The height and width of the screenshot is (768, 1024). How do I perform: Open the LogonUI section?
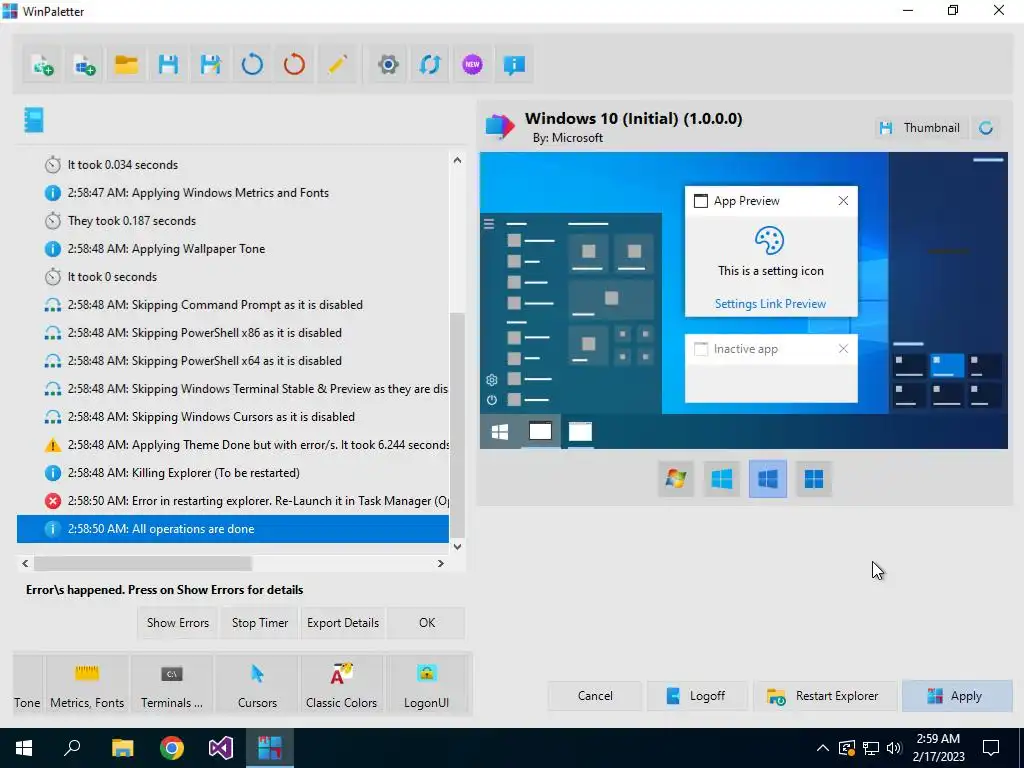point(426,686)
